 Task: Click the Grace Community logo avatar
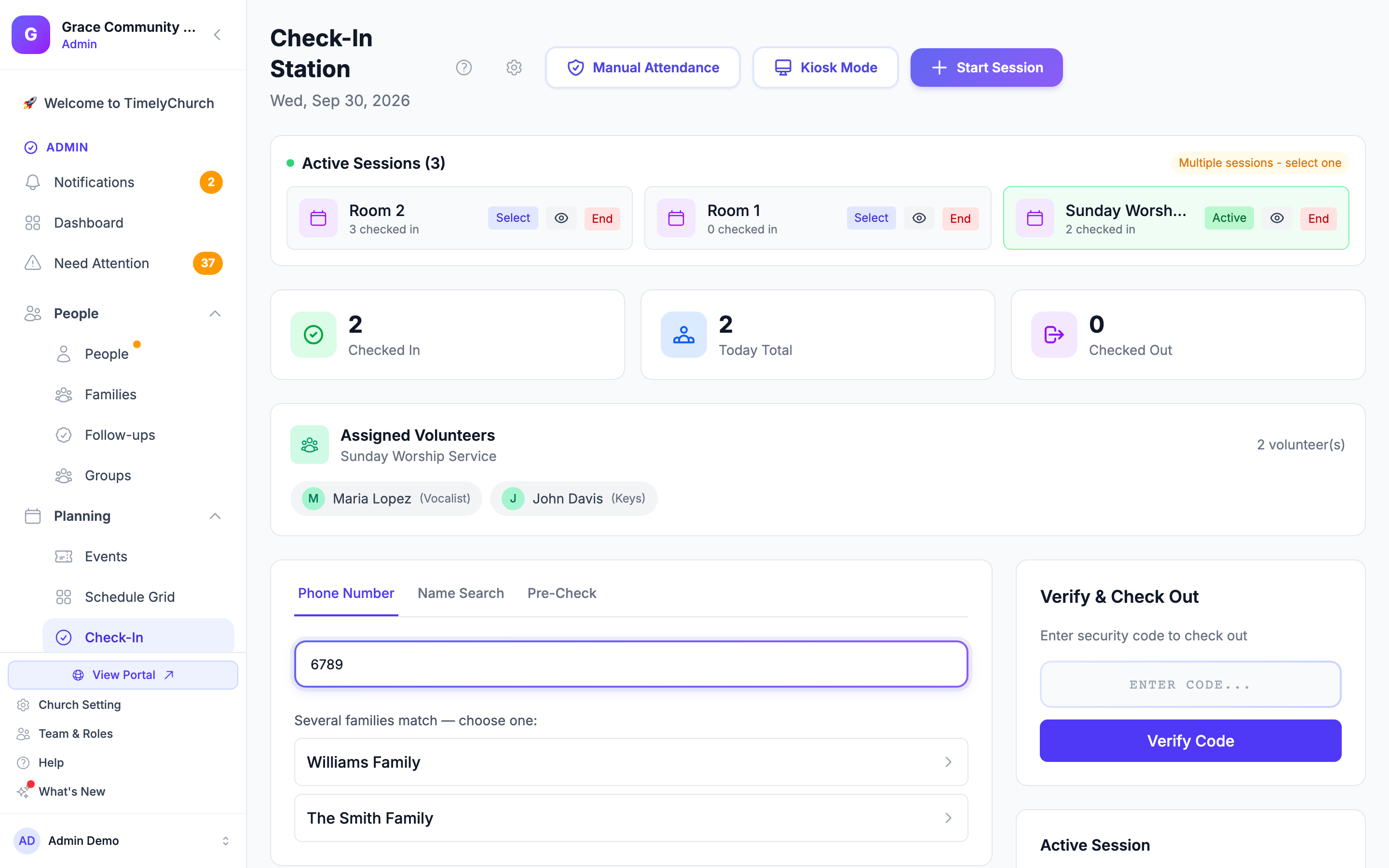[31, 34]
